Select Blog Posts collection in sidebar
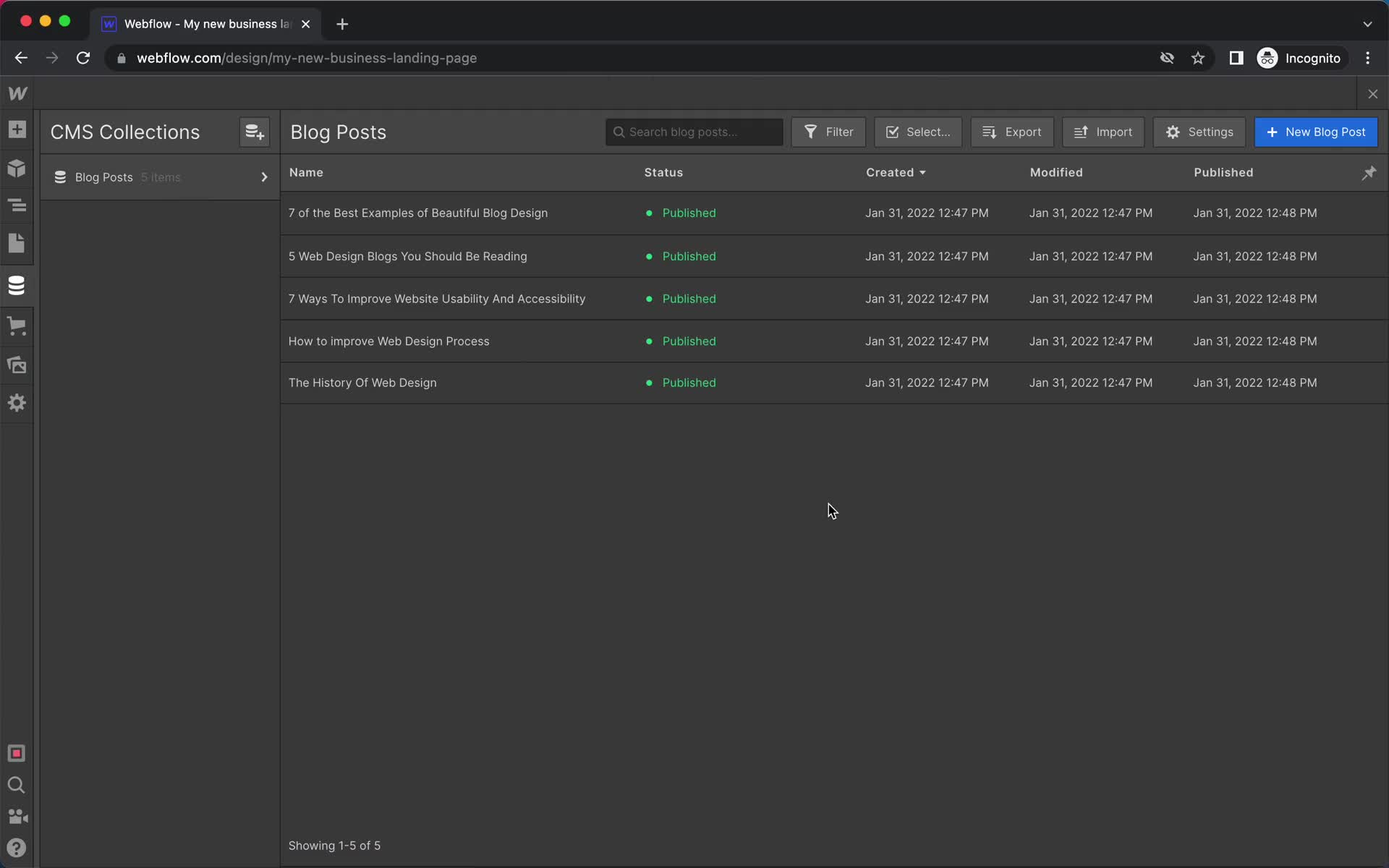1389x868 pixels. point(160,177)
